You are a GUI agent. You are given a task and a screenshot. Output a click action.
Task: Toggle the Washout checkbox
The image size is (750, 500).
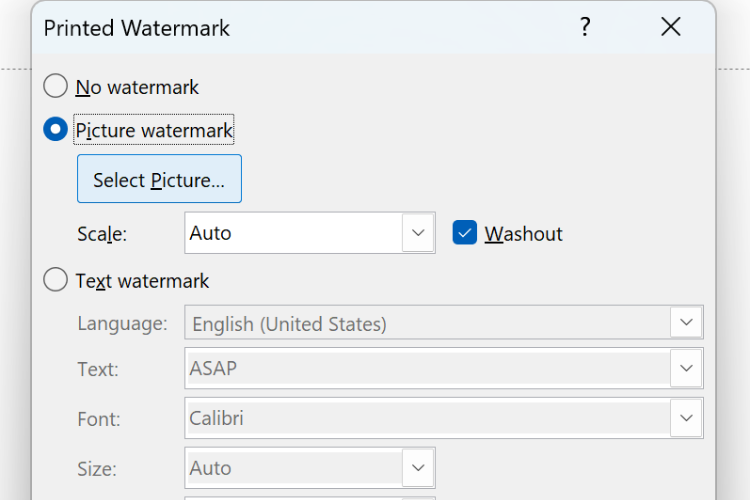pyautogui.click(x=464, y=233)
